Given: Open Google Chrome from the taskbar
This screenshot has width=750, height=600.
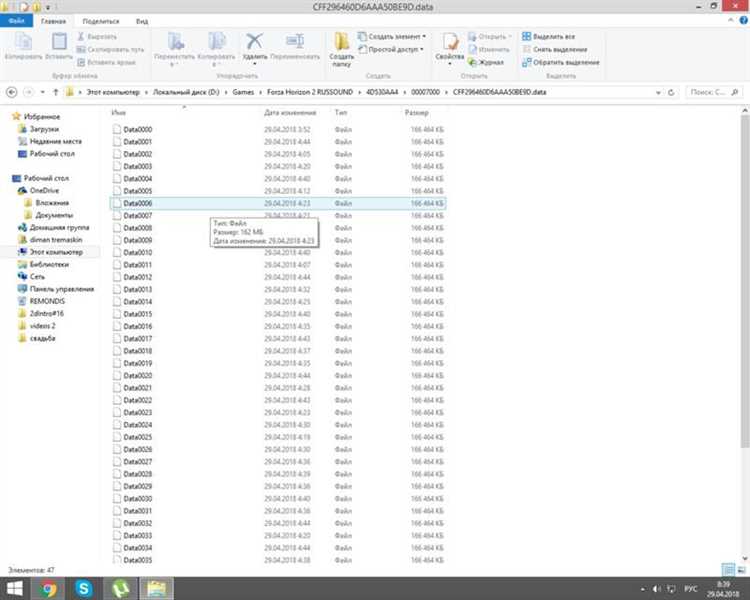Looking at the screenshot, I should point(48,589).
